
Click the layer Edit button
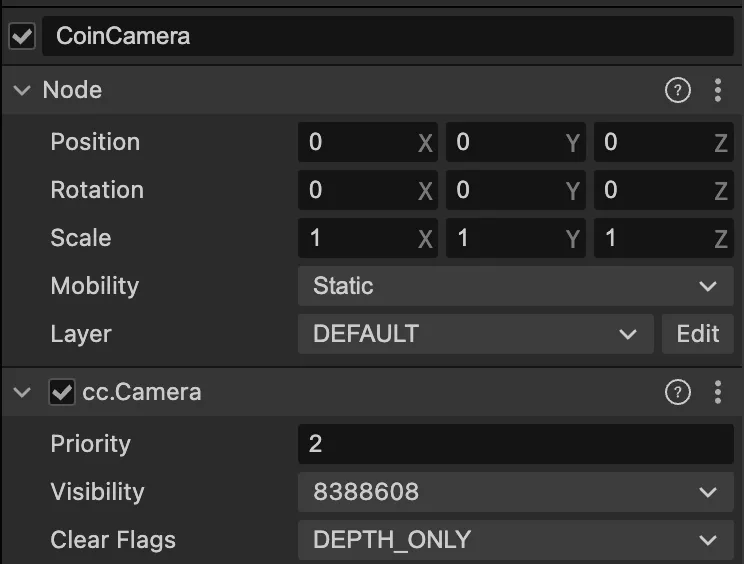point(697,334)
